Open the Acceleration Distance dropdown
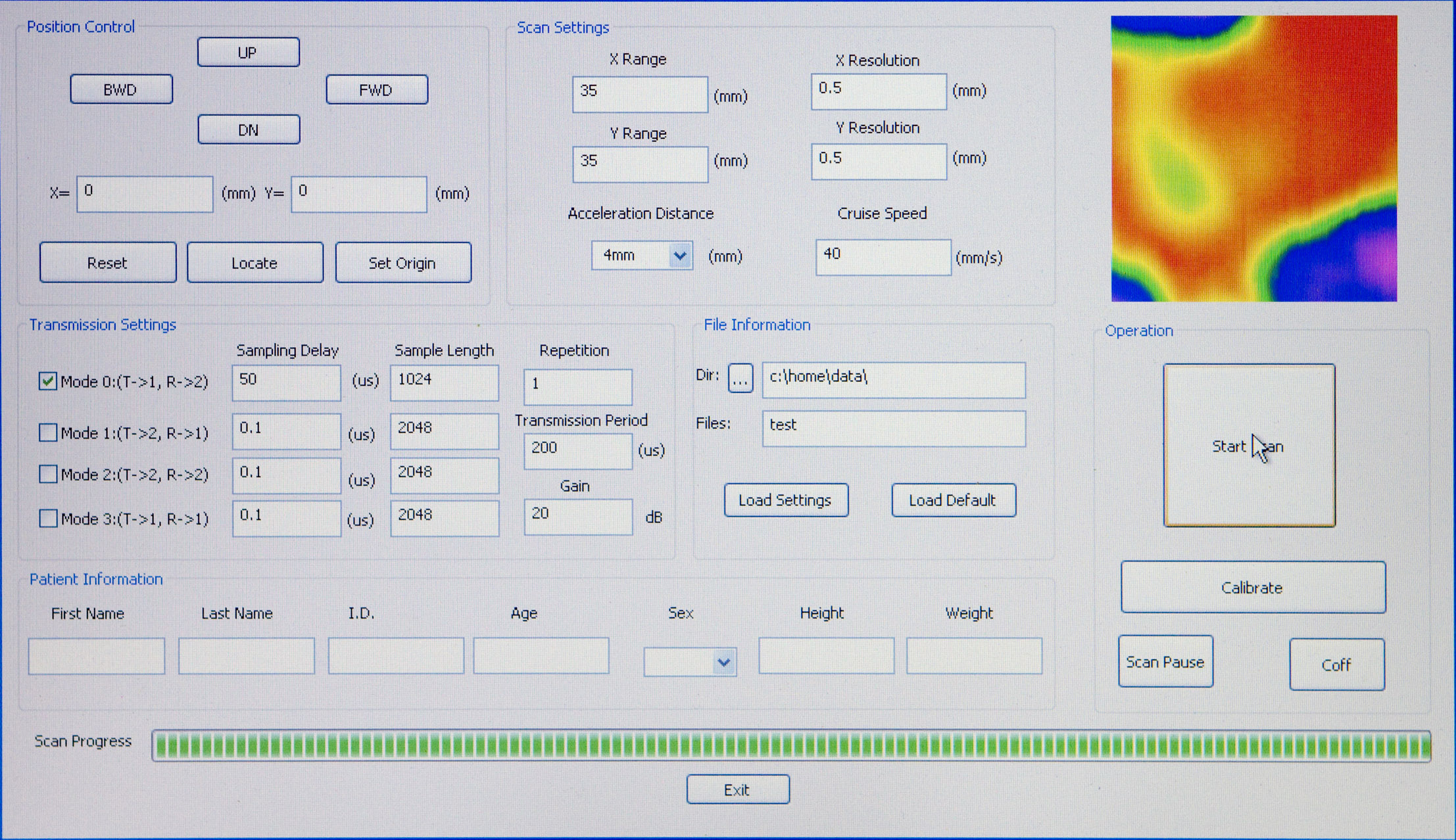 pos(680,255)
